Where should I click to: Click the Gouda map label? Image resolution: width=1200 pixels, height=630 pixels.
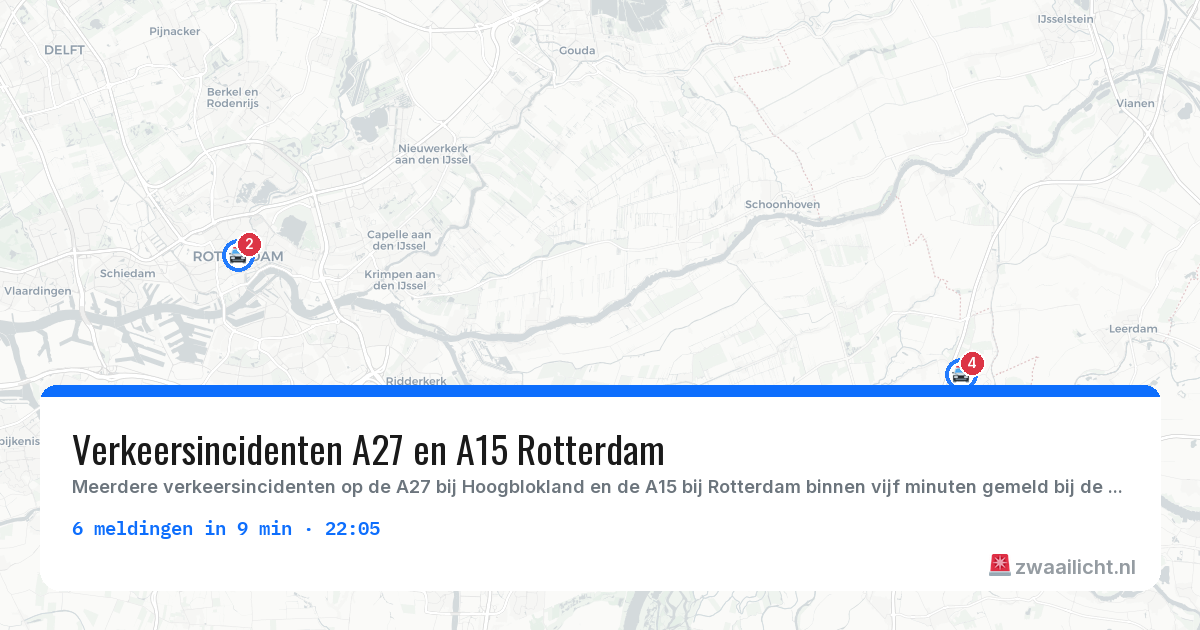[x=577, y=50]
